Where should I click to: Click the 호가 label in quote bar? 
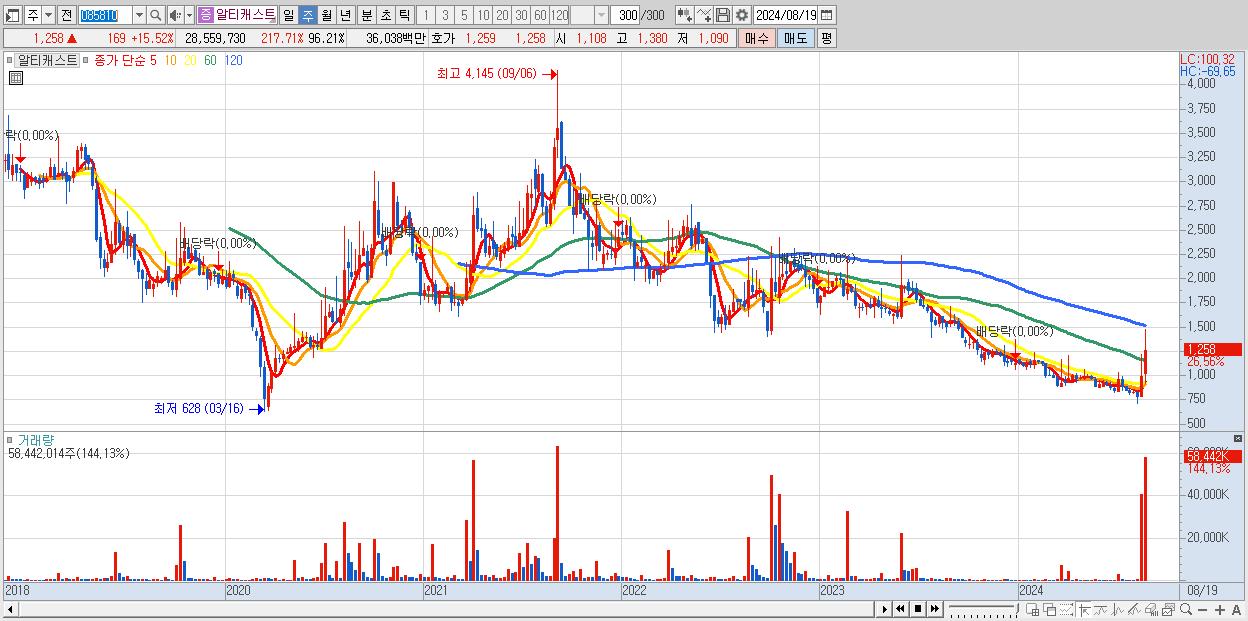point(443,38)
